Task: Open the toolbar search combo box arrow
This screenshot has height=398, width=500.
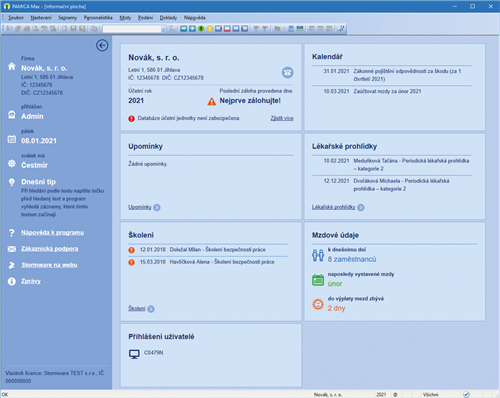Action: pyautogui.click(x=163, y=29)
